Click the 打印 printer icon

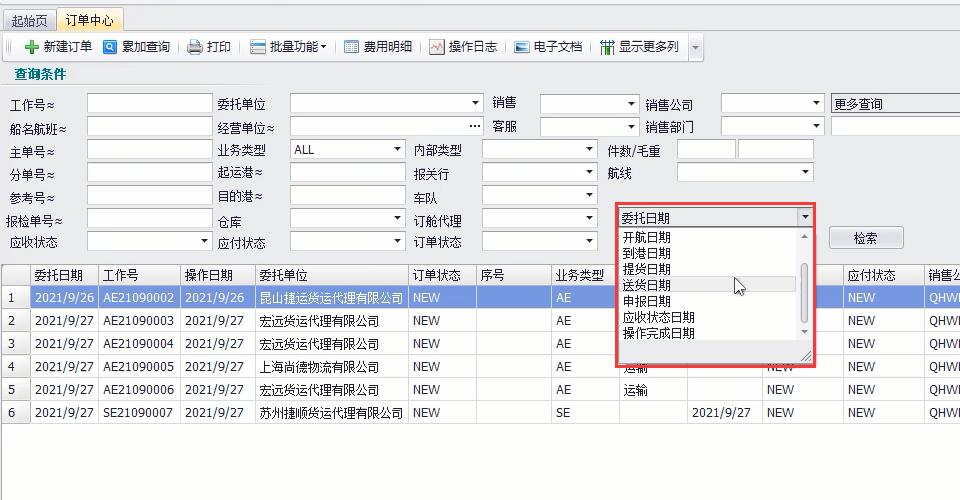[195, 47]
